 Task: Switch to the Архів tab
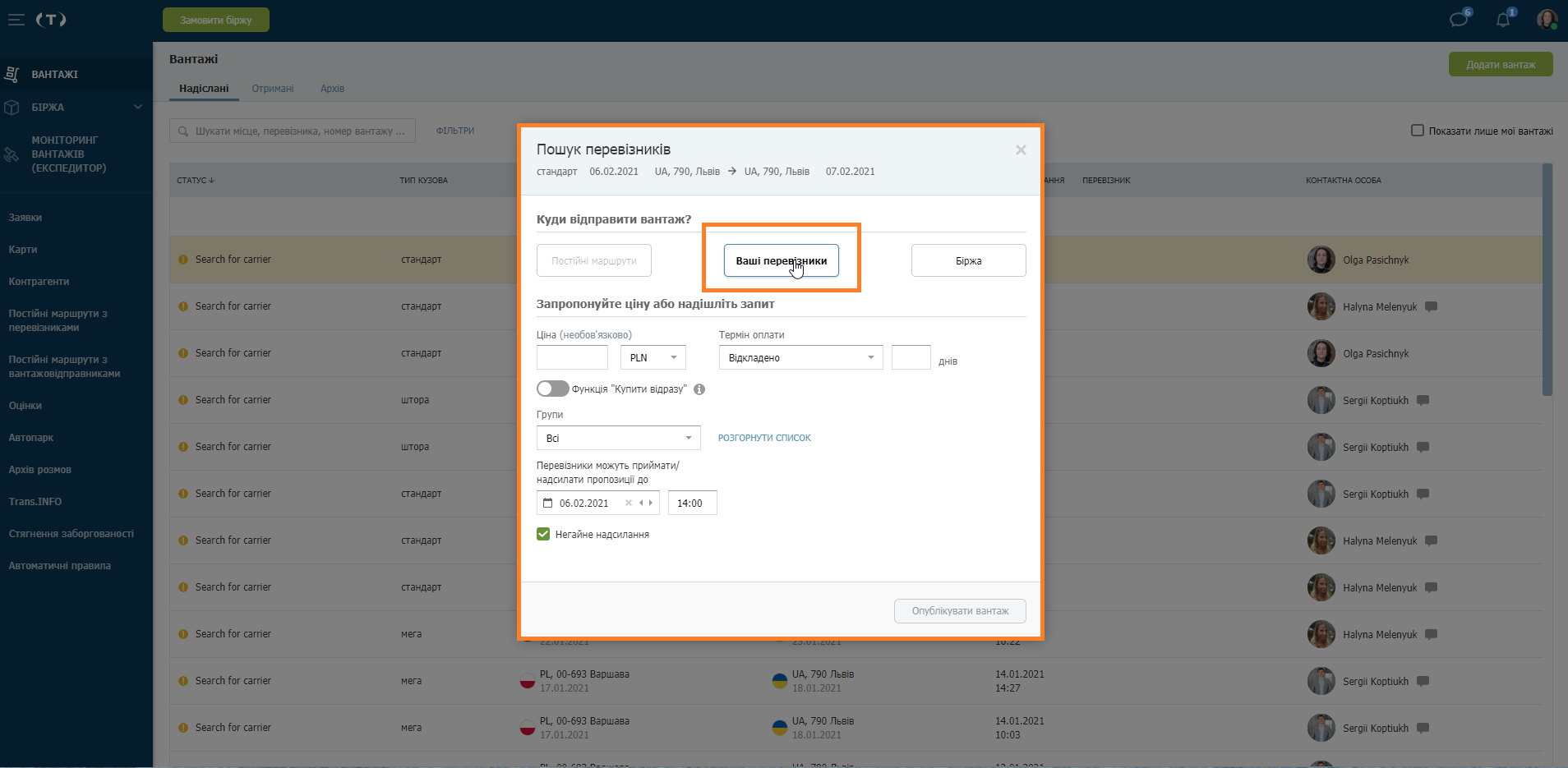click(333, 89)
